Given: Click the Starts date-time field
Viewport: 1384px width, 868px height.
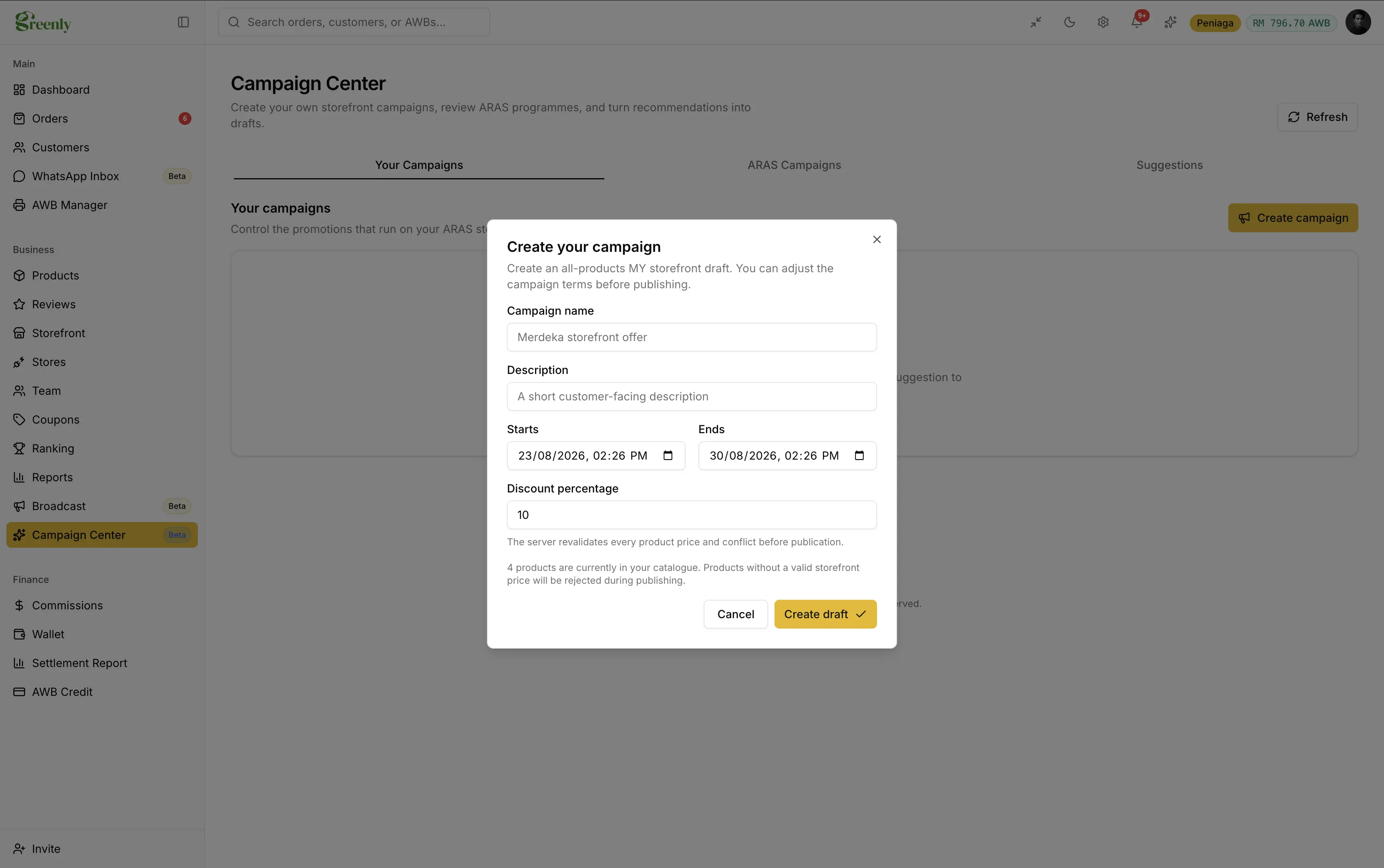Looking at the screenshot, I should click(x=596, y=456).
